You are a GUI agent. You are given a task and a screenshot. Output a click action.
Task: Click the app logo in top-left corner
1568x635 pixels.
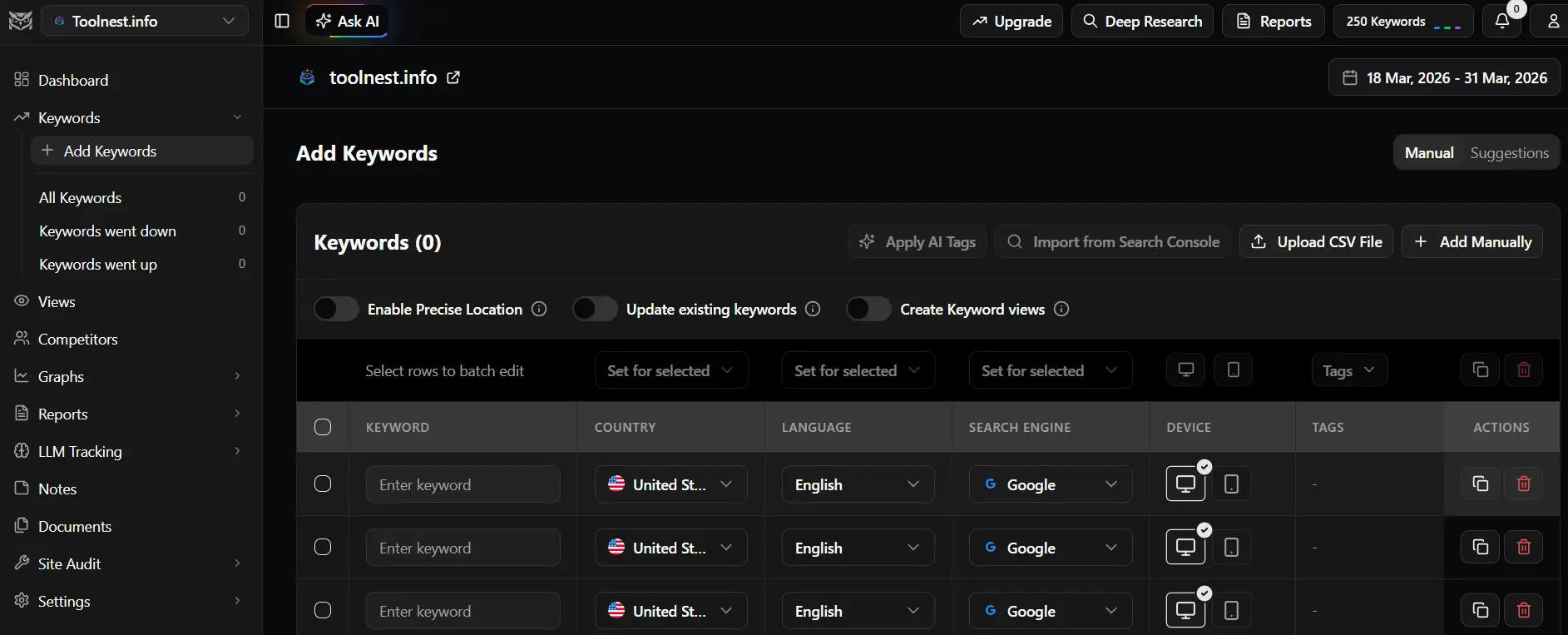pos(20,21)
